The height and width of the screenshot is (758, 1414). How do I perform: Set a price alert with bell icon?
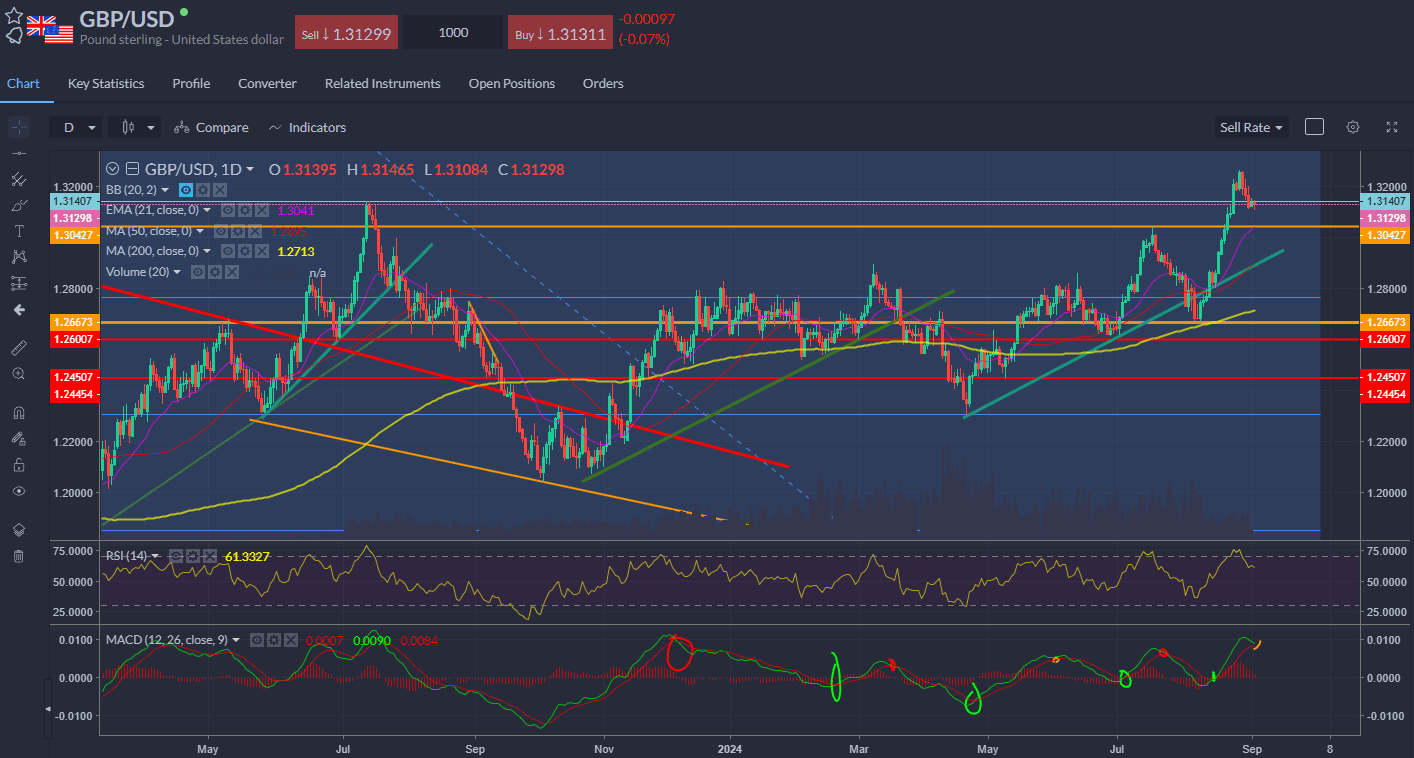(14, 36)
